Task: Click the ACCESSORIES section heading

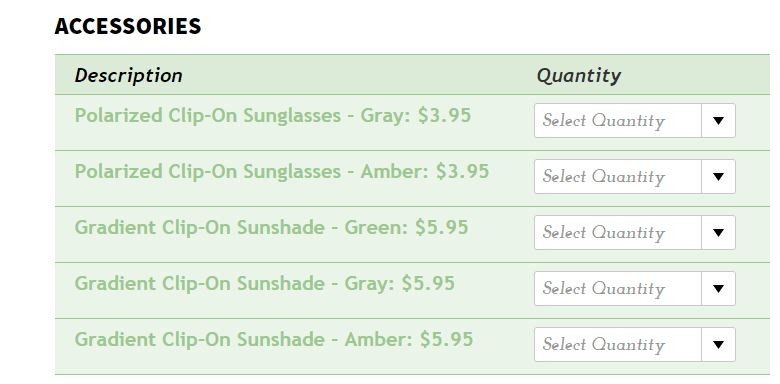Action: pos(128,26)
